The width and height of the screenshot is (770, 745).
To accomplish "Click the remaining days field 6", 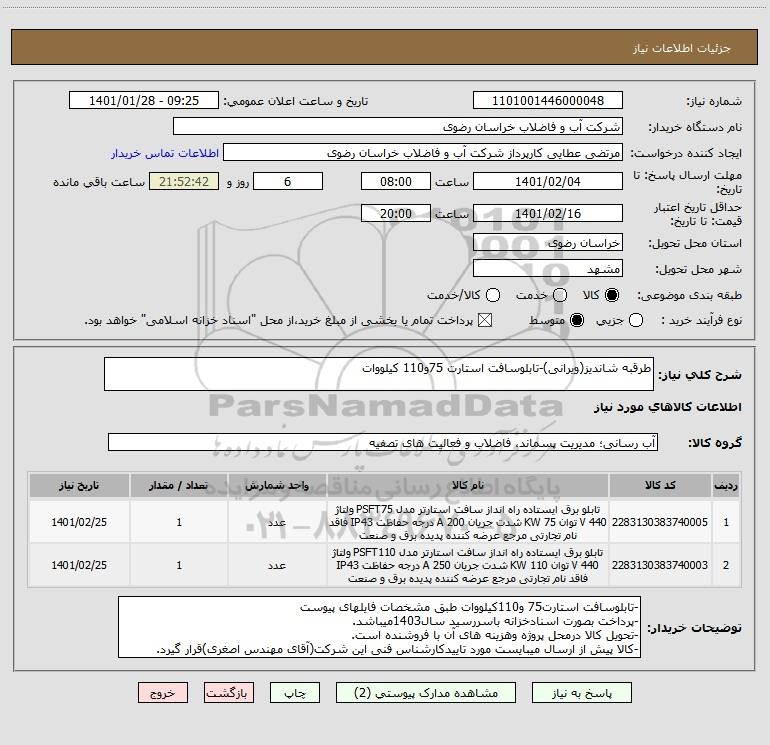I will point(288,181).
